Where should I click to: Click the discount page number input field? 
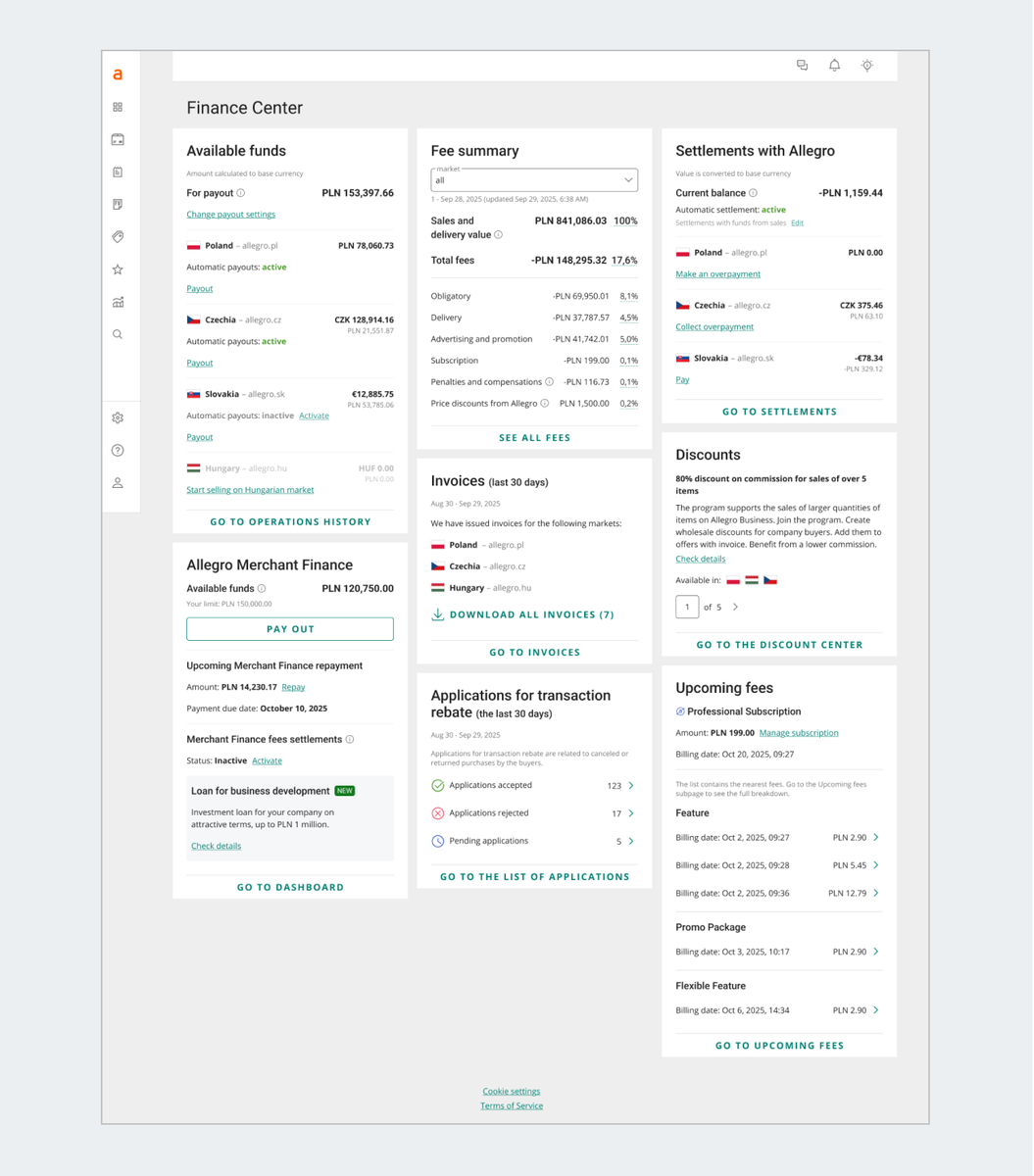click(x=687, y=607)
